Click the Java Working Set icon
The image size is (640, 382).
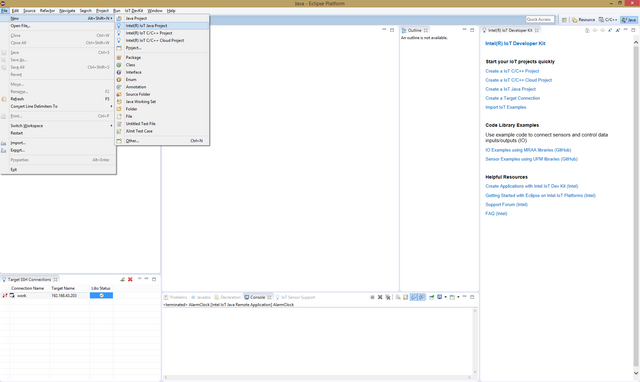tap(119, 102)
